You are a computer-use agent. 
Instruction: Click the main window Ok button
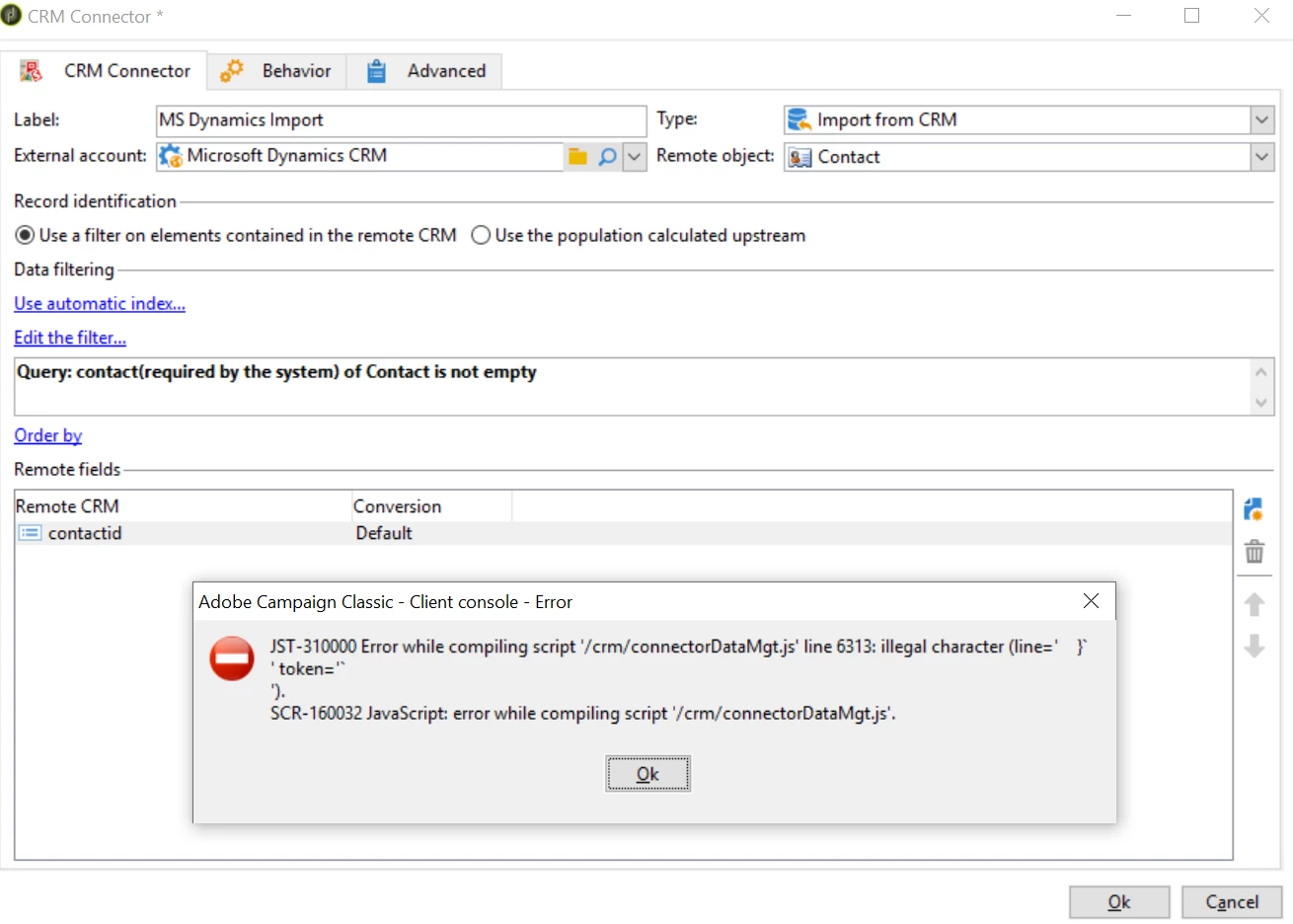click(x=1119, y=902)
